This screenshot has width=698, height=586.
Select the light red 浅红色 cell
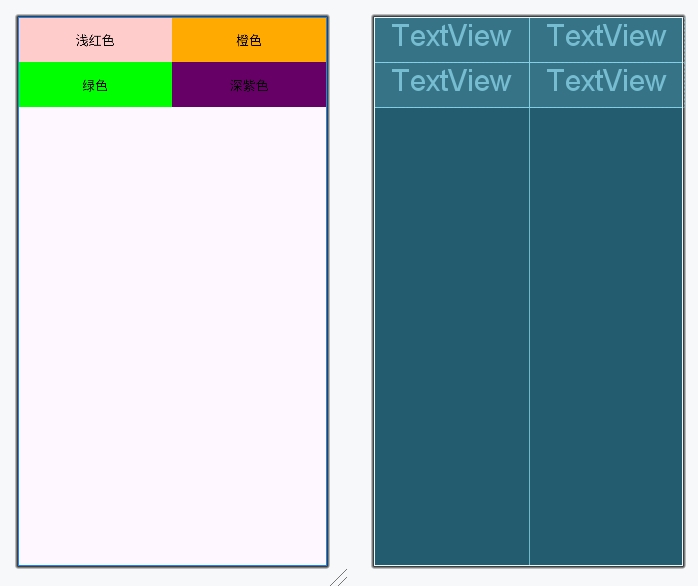pos(95,40)
